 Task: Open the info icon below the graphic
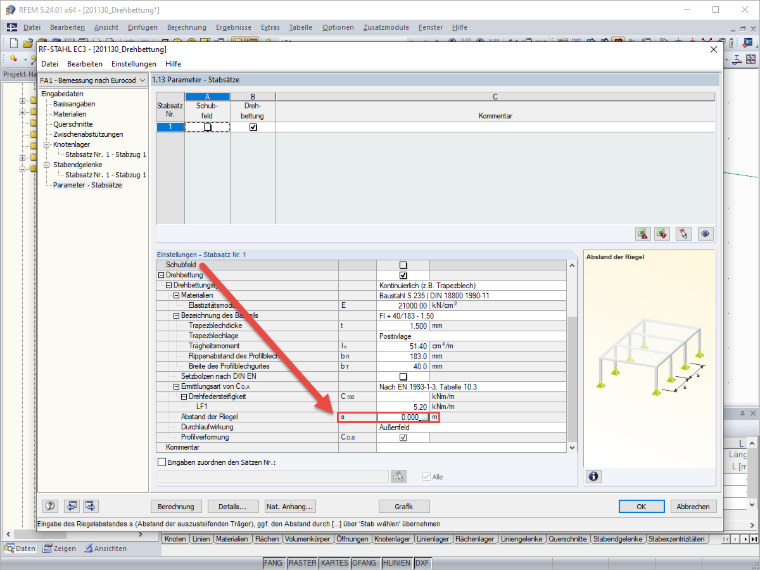(x=593, y=476)
